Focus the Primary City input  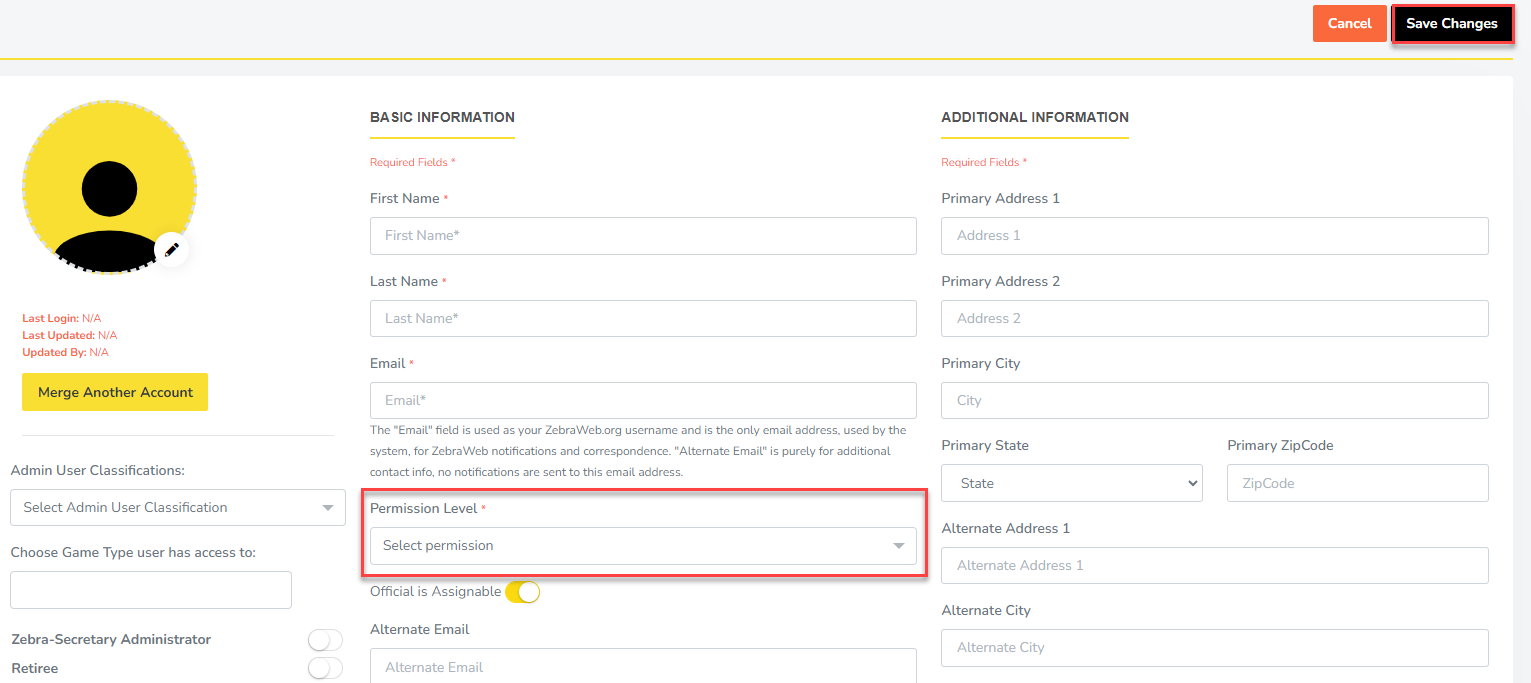pyautogui.click(x=1214, y=400)
